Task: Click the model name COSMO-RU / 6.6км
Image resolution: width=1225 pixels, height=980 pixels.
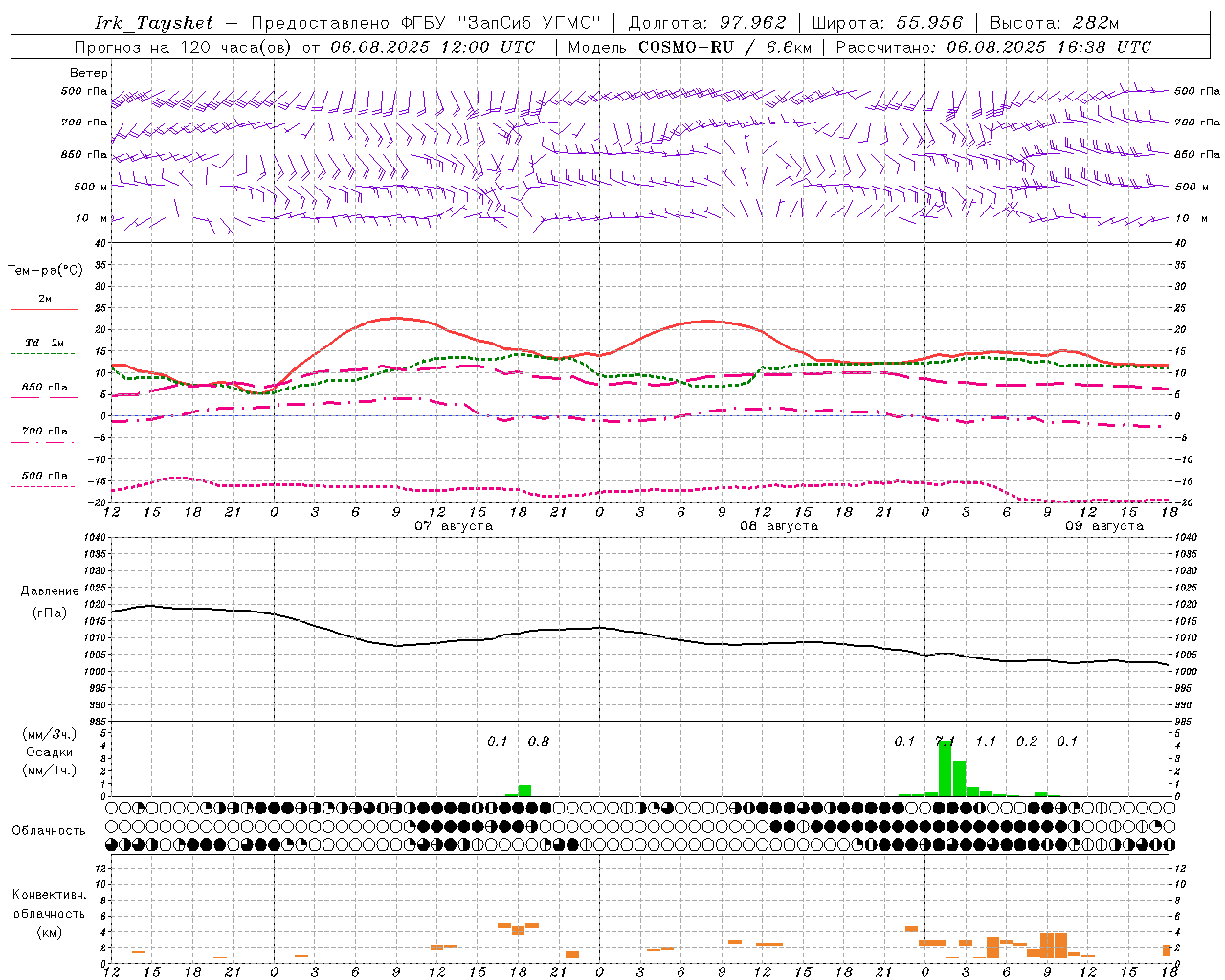Action: pyautogui.click(x=724, y=47)
